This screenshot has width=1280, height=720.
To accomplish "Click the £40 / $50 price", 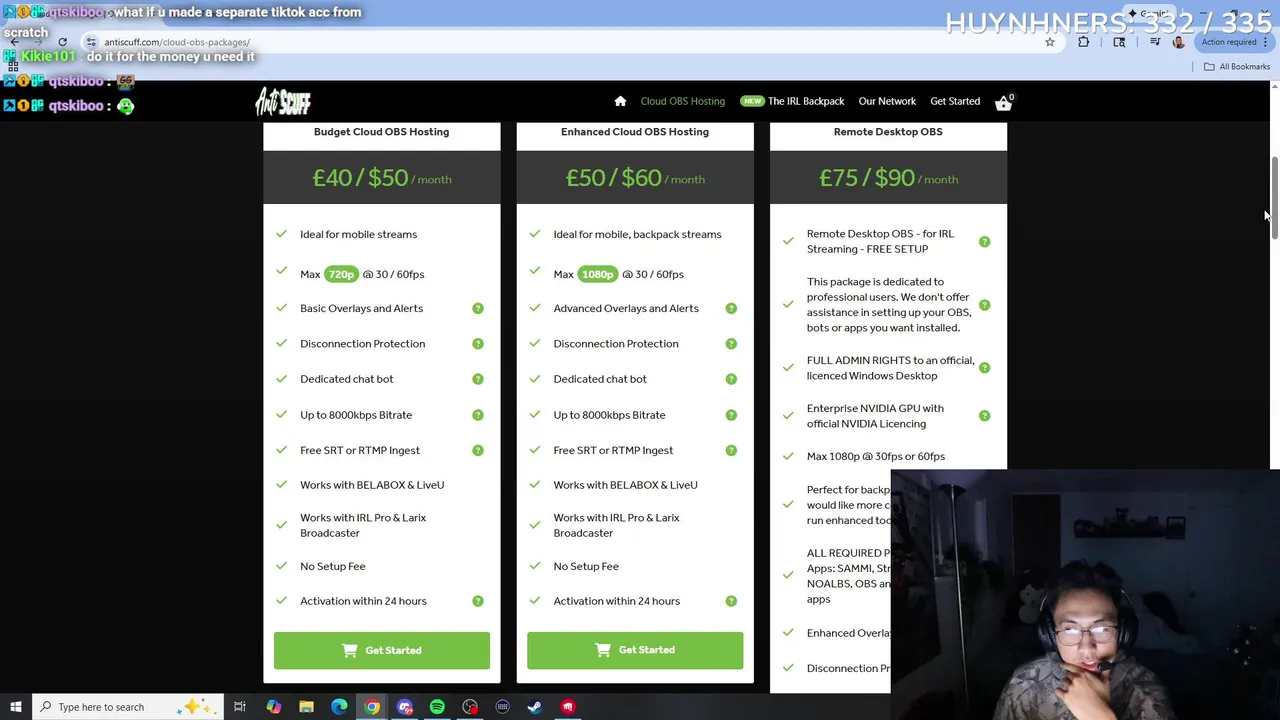I will 360,178.
